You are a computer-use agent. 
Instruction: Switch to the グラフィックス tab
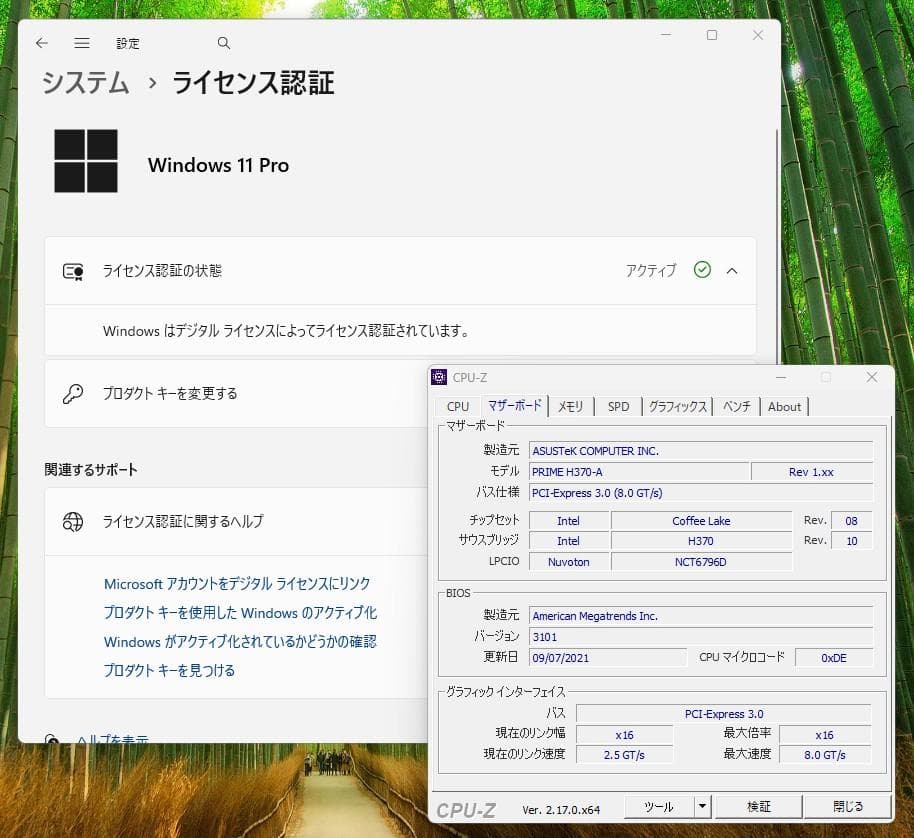tap(677, 407)
